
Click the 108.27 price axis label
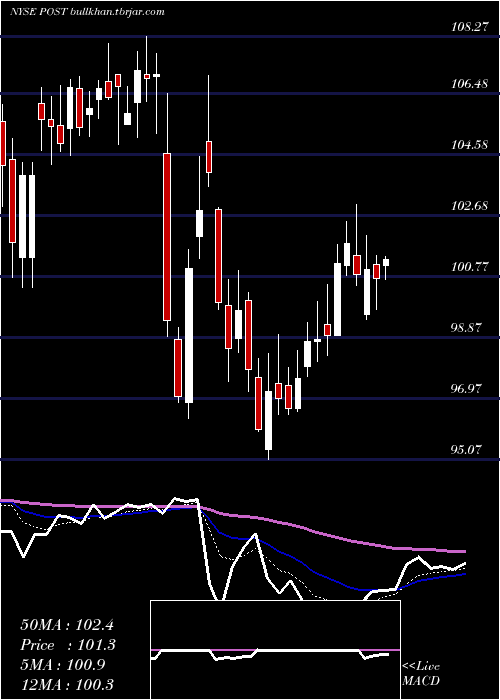[x=469, y=27]
